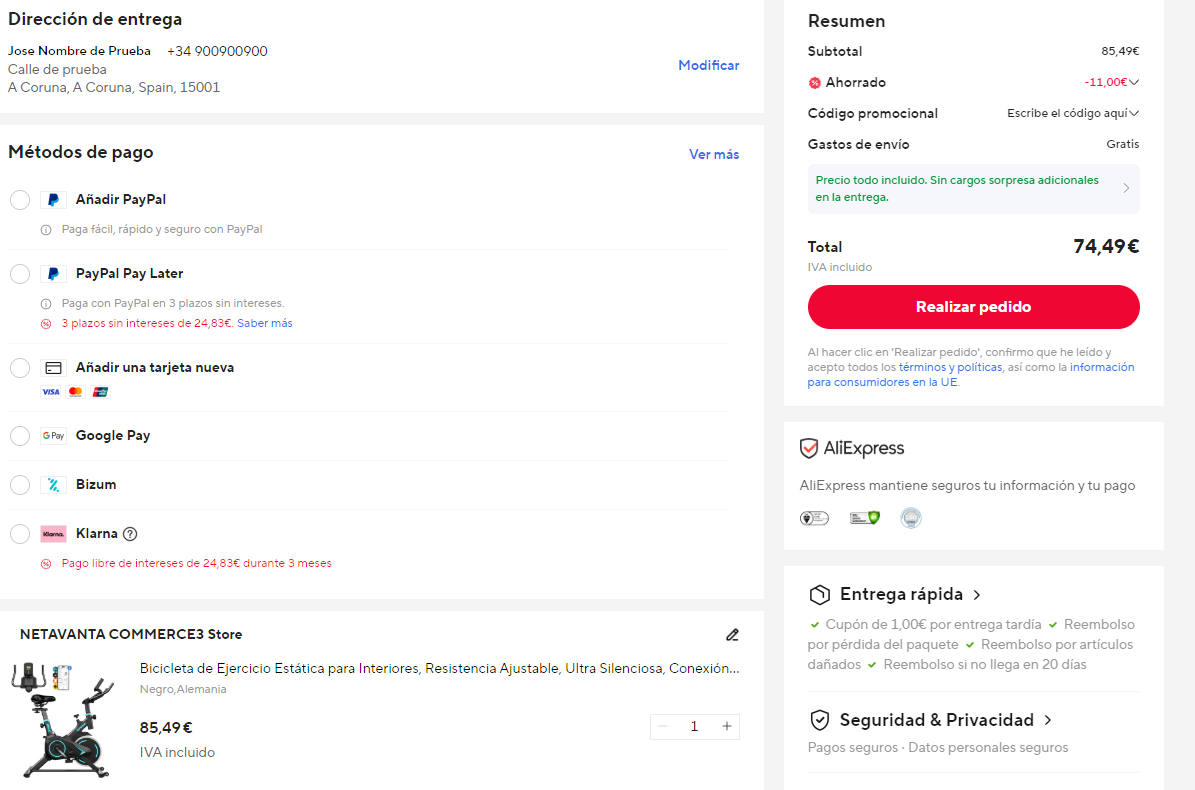Click the Seguridad & Privacidad shield icon
Viewport: 1195px width, 790px height.
[820, 720]
